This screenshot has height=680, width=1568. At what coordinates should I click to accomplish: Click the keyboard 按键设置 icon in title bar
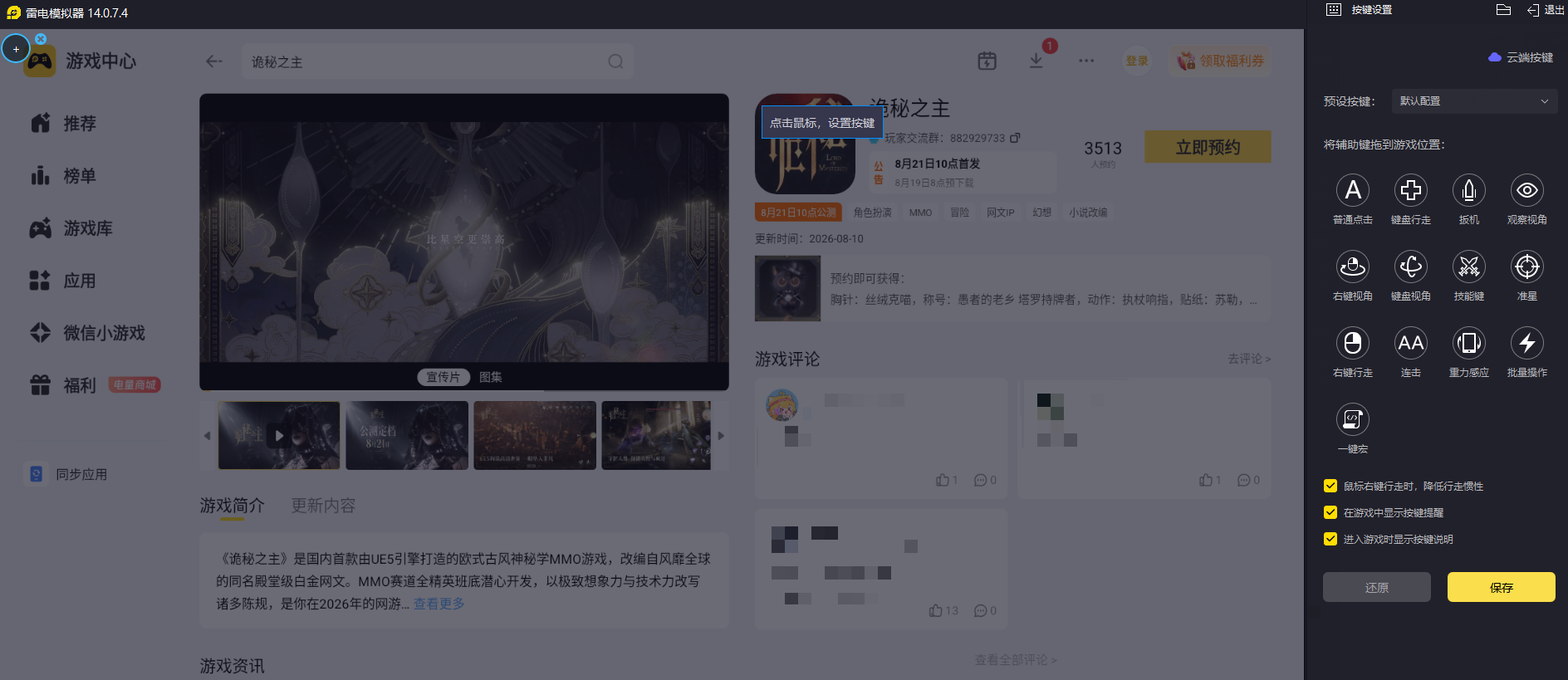(1334, 10)
